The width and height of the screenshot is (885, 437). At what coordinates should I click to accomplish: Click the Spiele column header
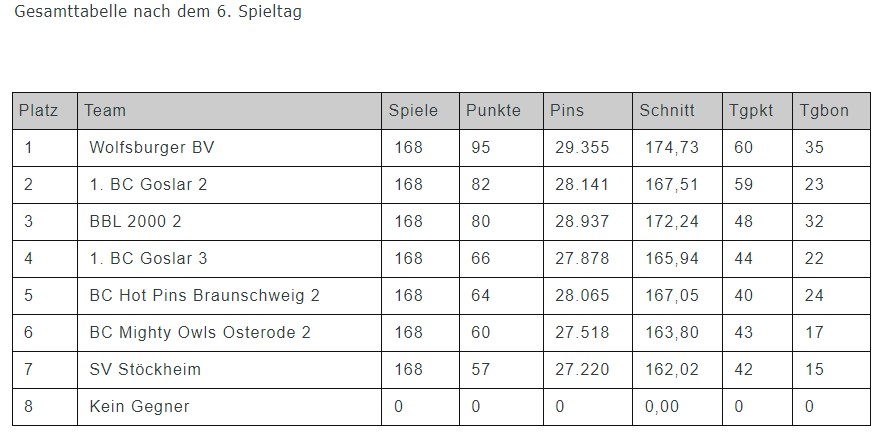(x=413, y=111)
